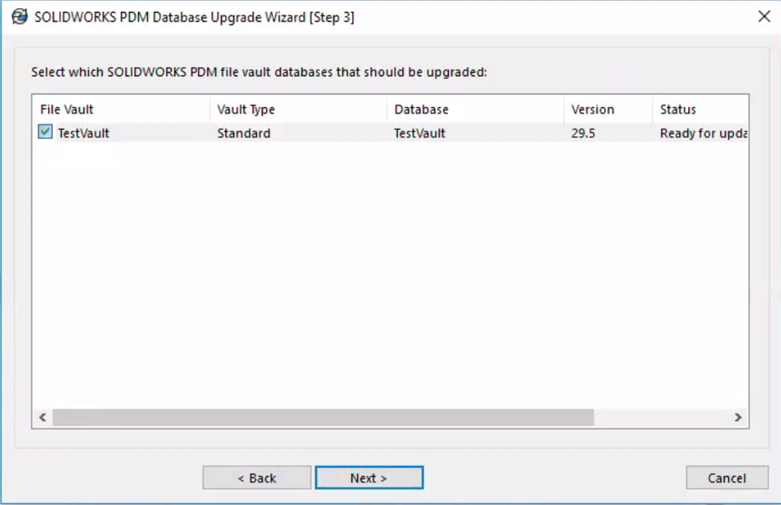This screenshot has width=781, height=505.
Task: Select the TestVault name in File Vault column
Action: click(x=83, y=133)
